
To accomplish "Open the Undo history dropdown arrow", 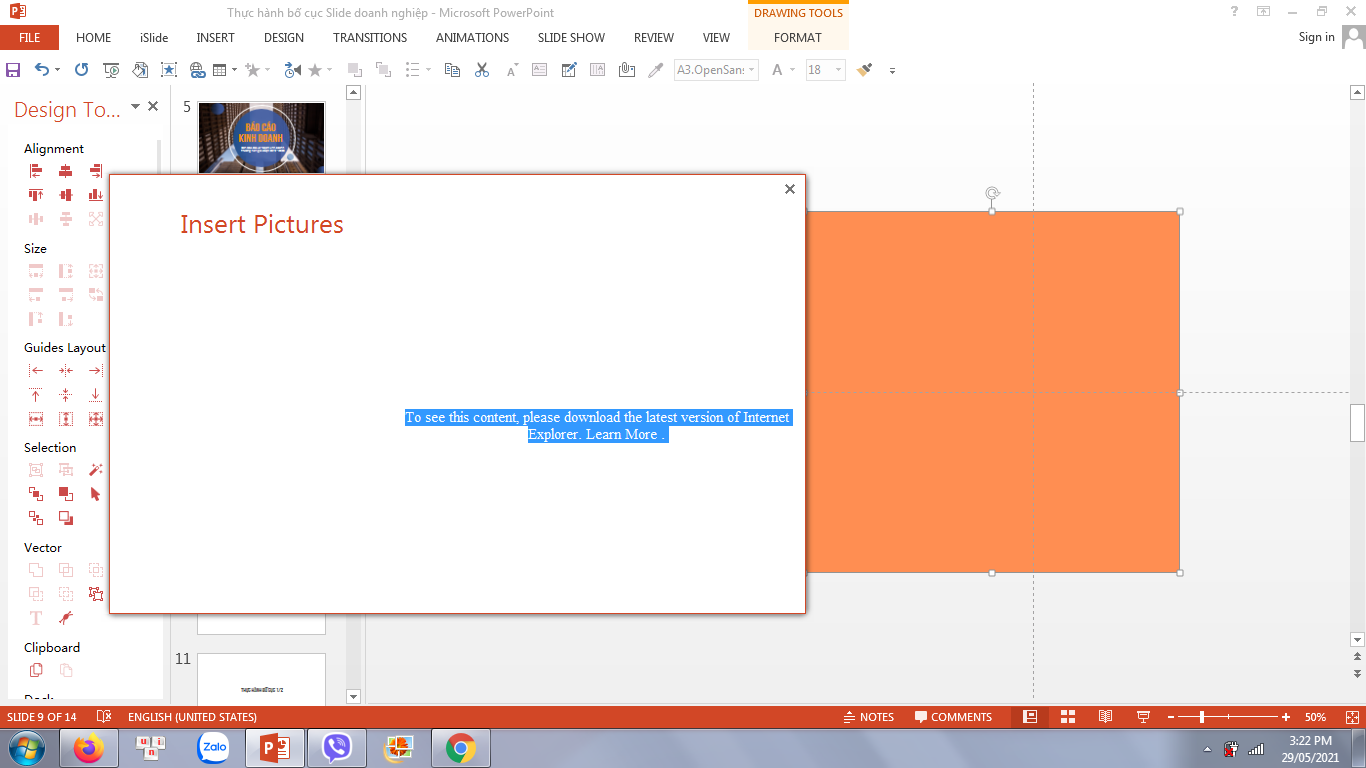I will tap(57, 70).
